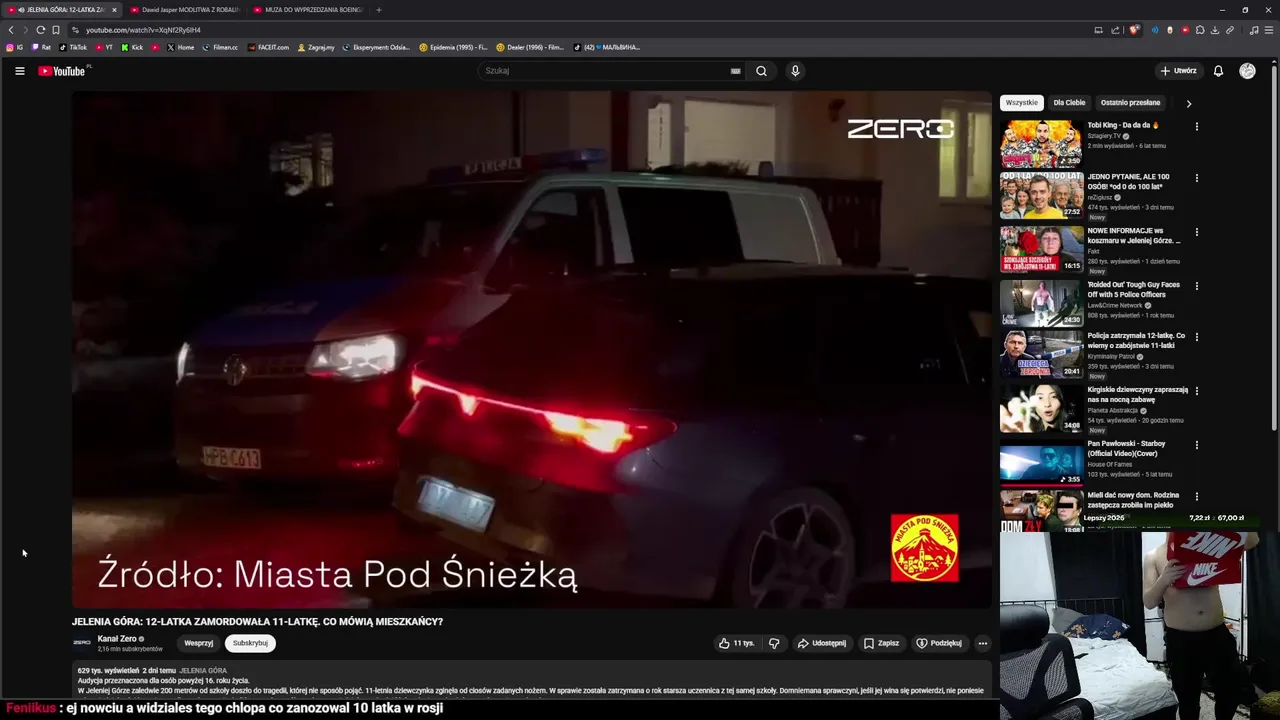Subscribe to Kanał Zero with Subskrybuj
Viewport: 1280px width, 720px height.
tap(250, 643)
